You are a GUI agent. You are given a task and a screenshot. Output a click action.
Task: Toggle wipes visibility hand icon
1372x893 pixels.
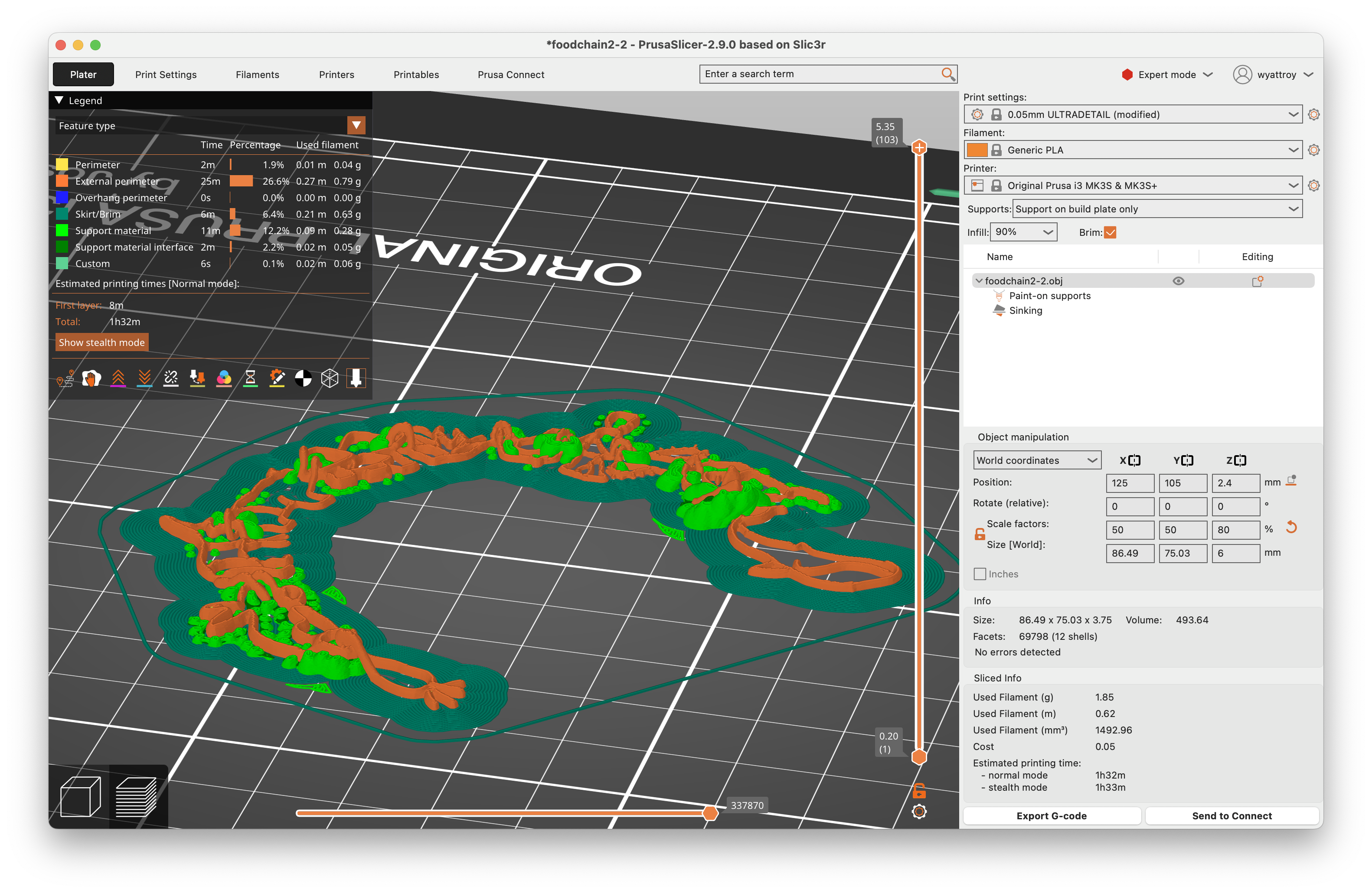point(91,378)
